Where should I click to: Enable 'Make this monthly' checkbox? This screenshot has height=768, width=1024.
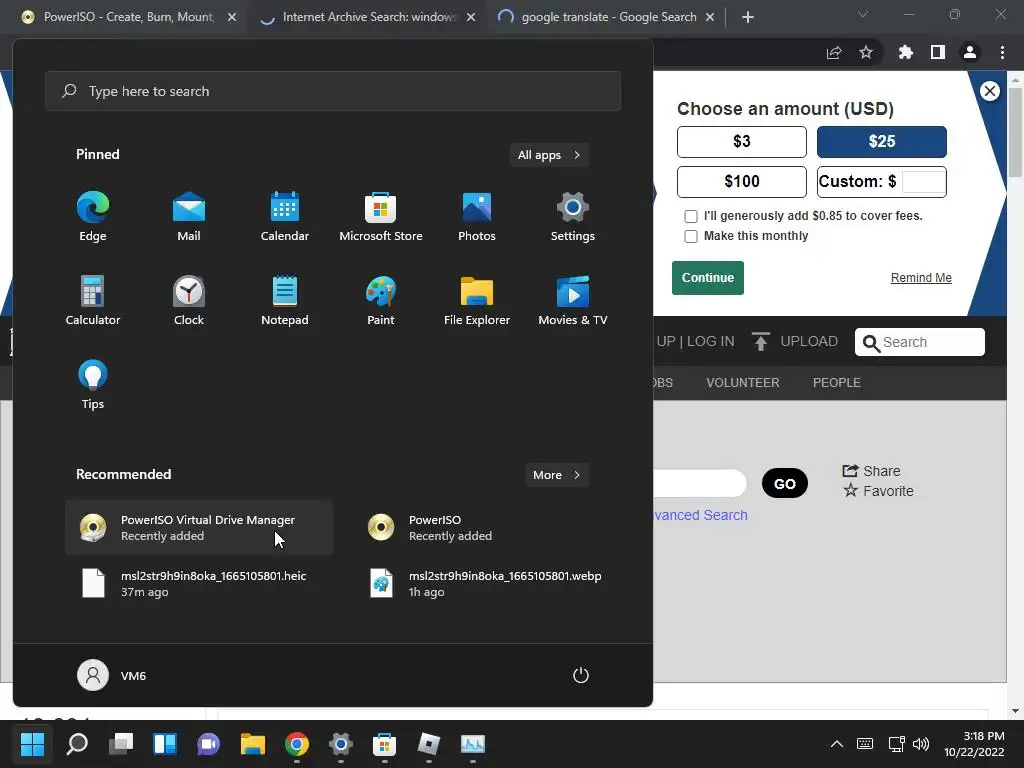click(690, 236)
